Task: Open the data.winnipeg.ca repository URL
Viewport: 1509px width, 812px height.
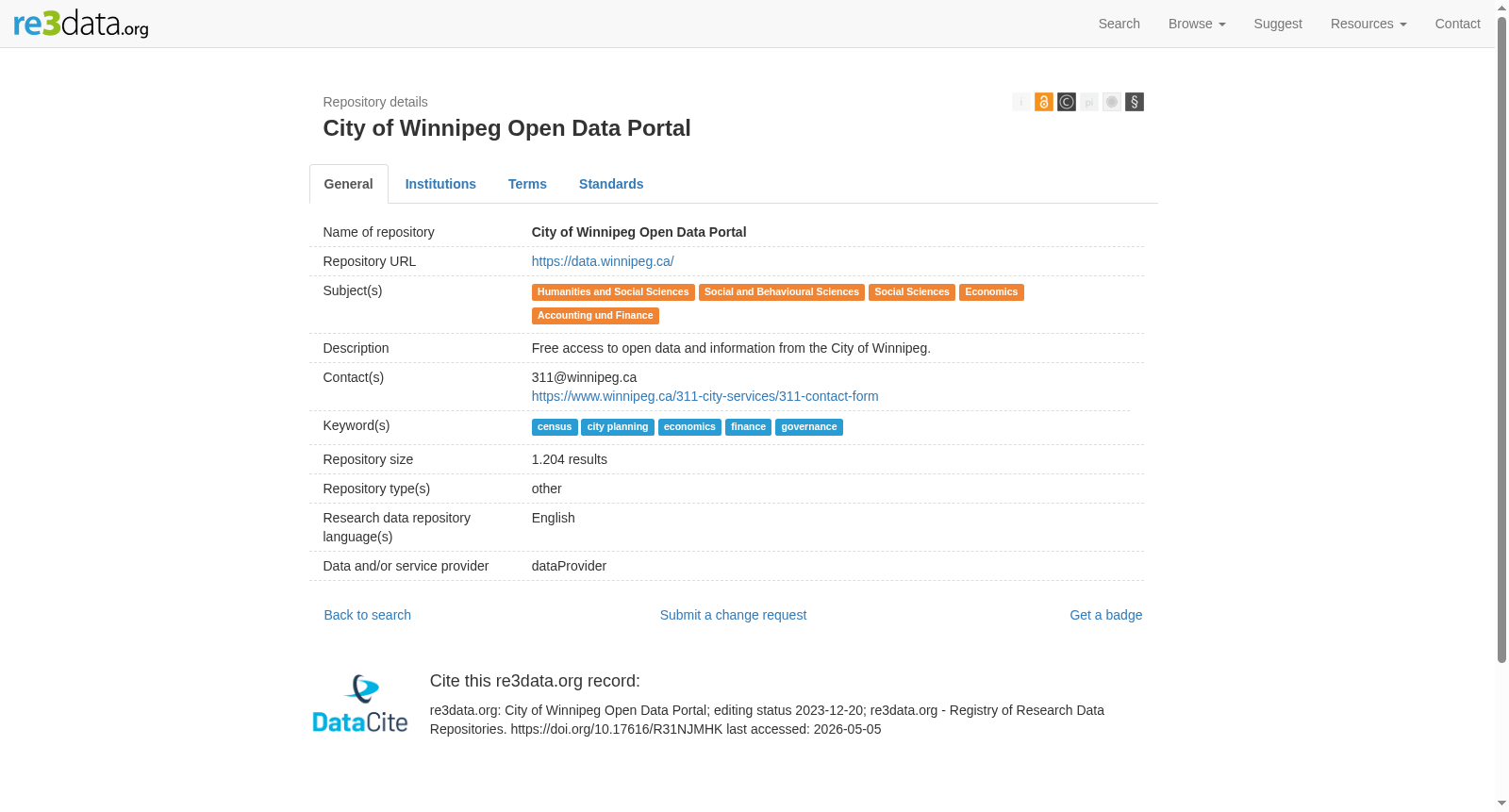Action: coord(603,261)
